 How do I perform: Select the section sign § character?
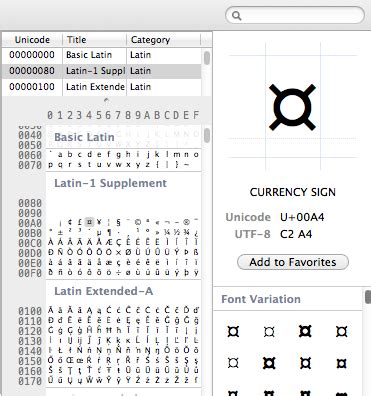[x=119, y=222]
